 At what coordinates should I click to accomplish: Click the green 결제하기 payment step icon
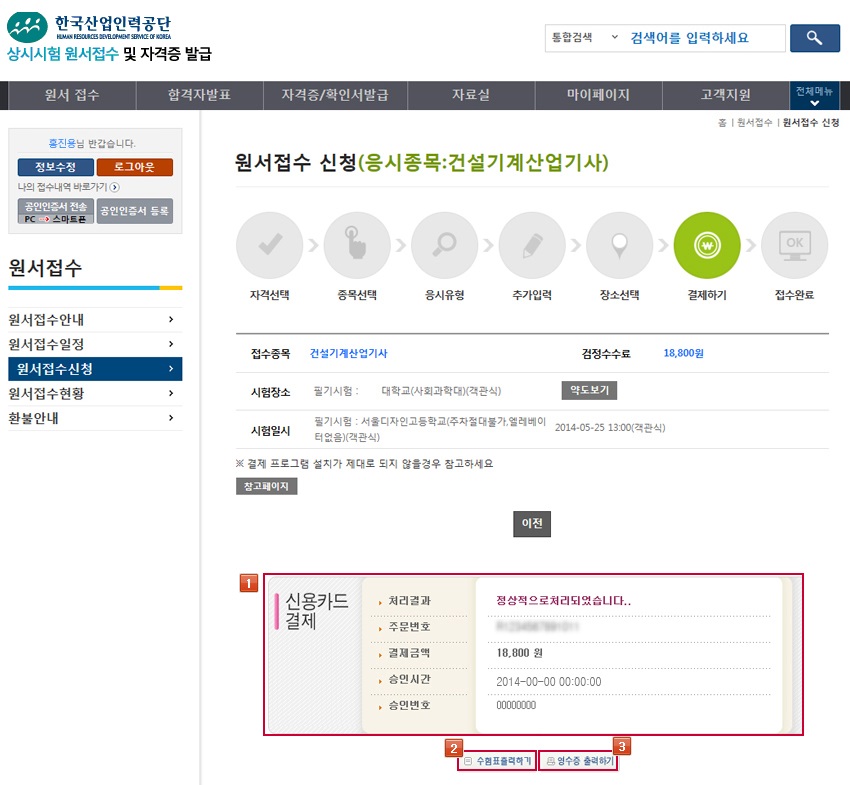[706, 246]
